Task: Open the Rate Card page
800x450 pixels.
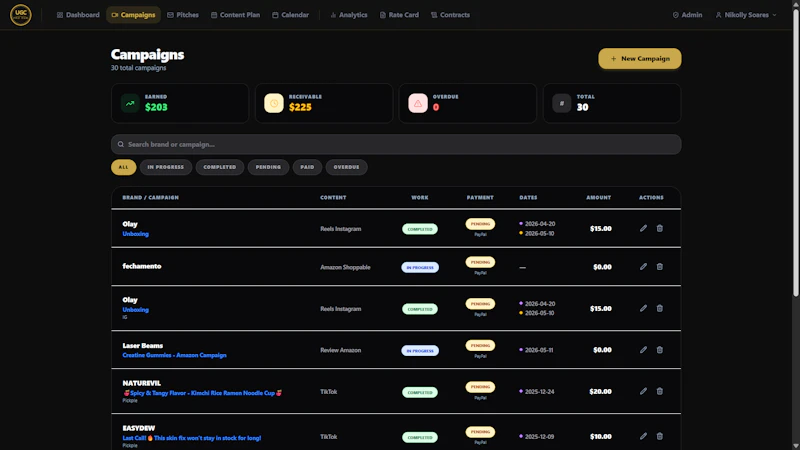Action: pos(399,15)
